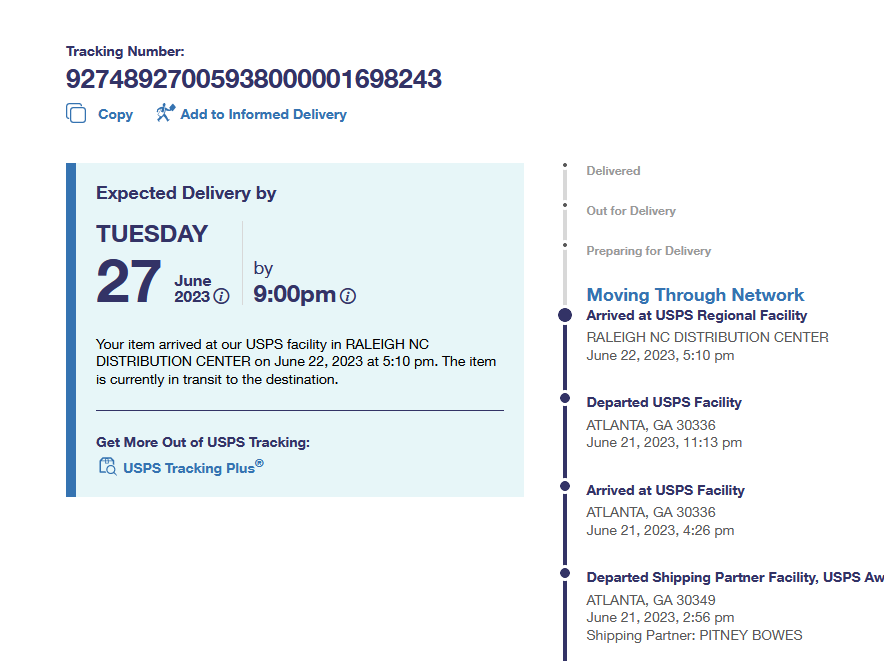
Task: Click the Out for Delivery step
Action: pos(631,211)
